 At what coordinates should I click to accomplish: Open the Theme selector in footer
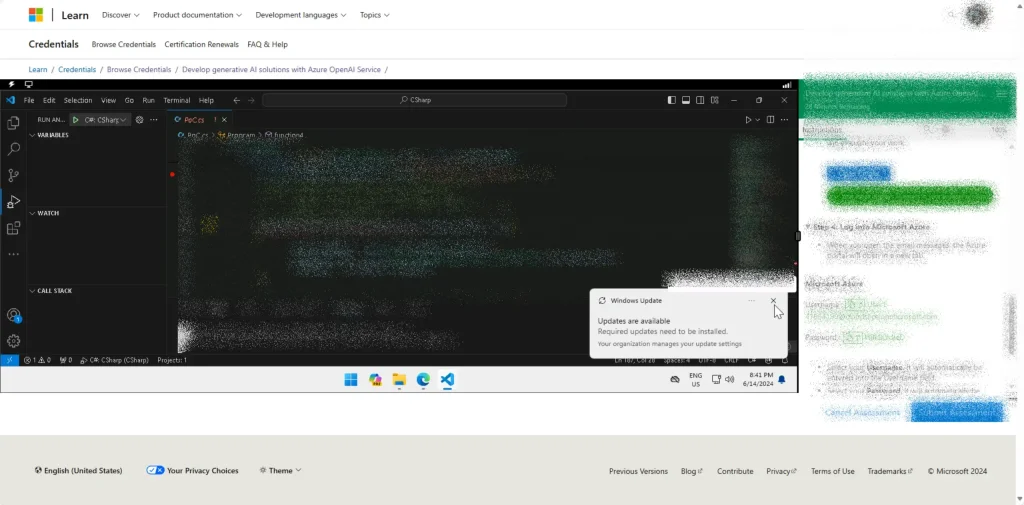coord(280,470)
